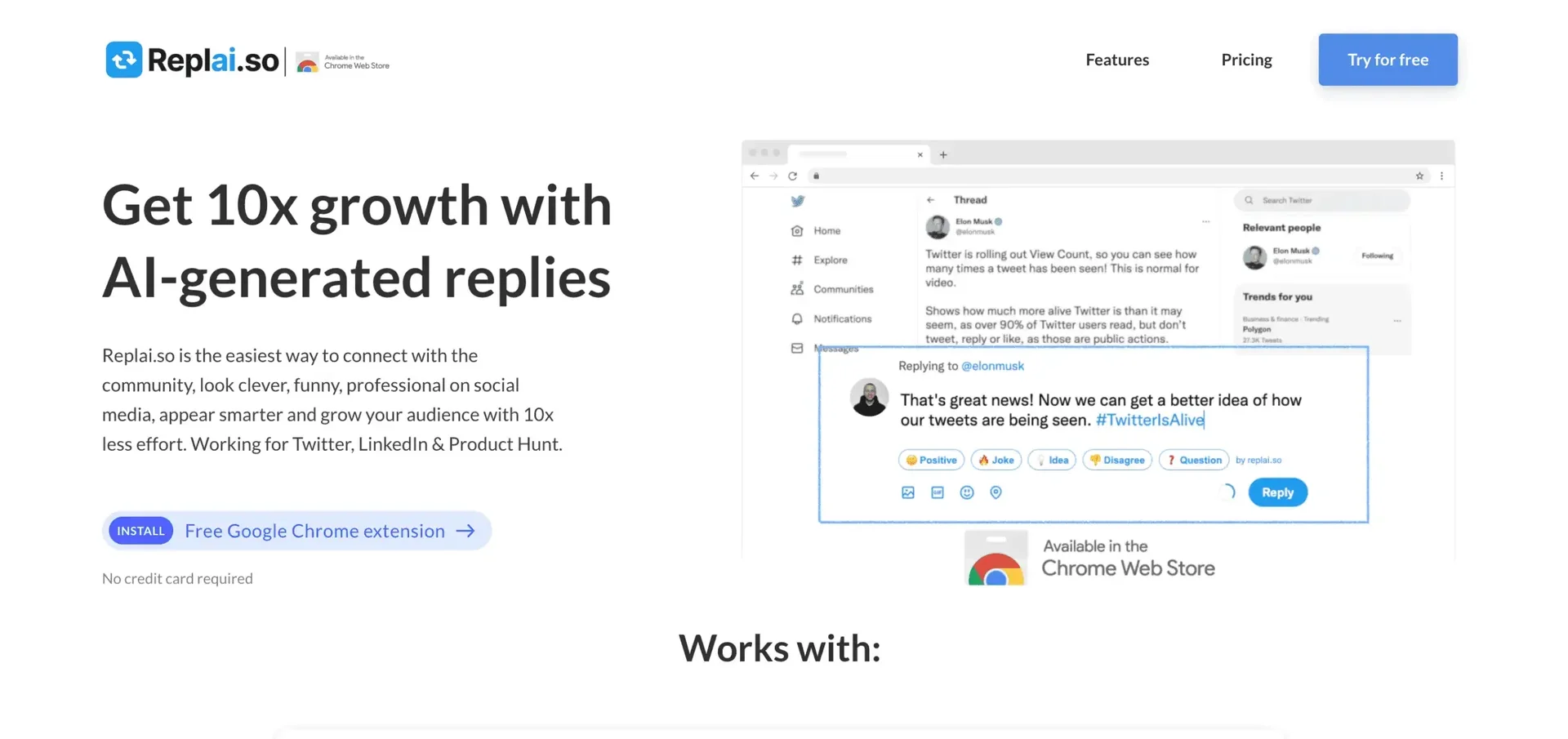Viewport: 1568px width, 739px height.
Task: Open the Features menu item
Action: click(x=1116, y=60)
